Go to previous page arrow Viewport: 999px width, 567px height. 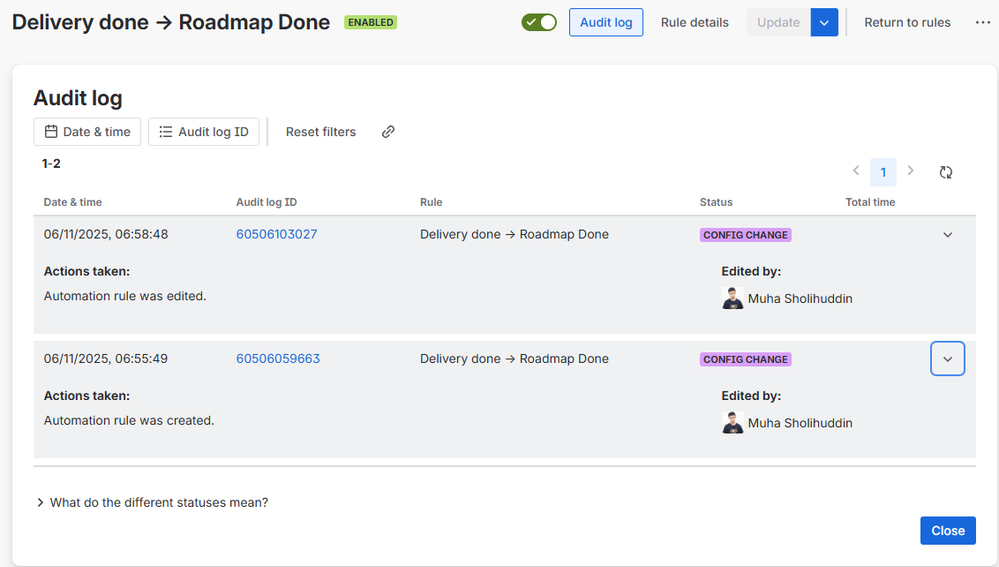[856, 171]
